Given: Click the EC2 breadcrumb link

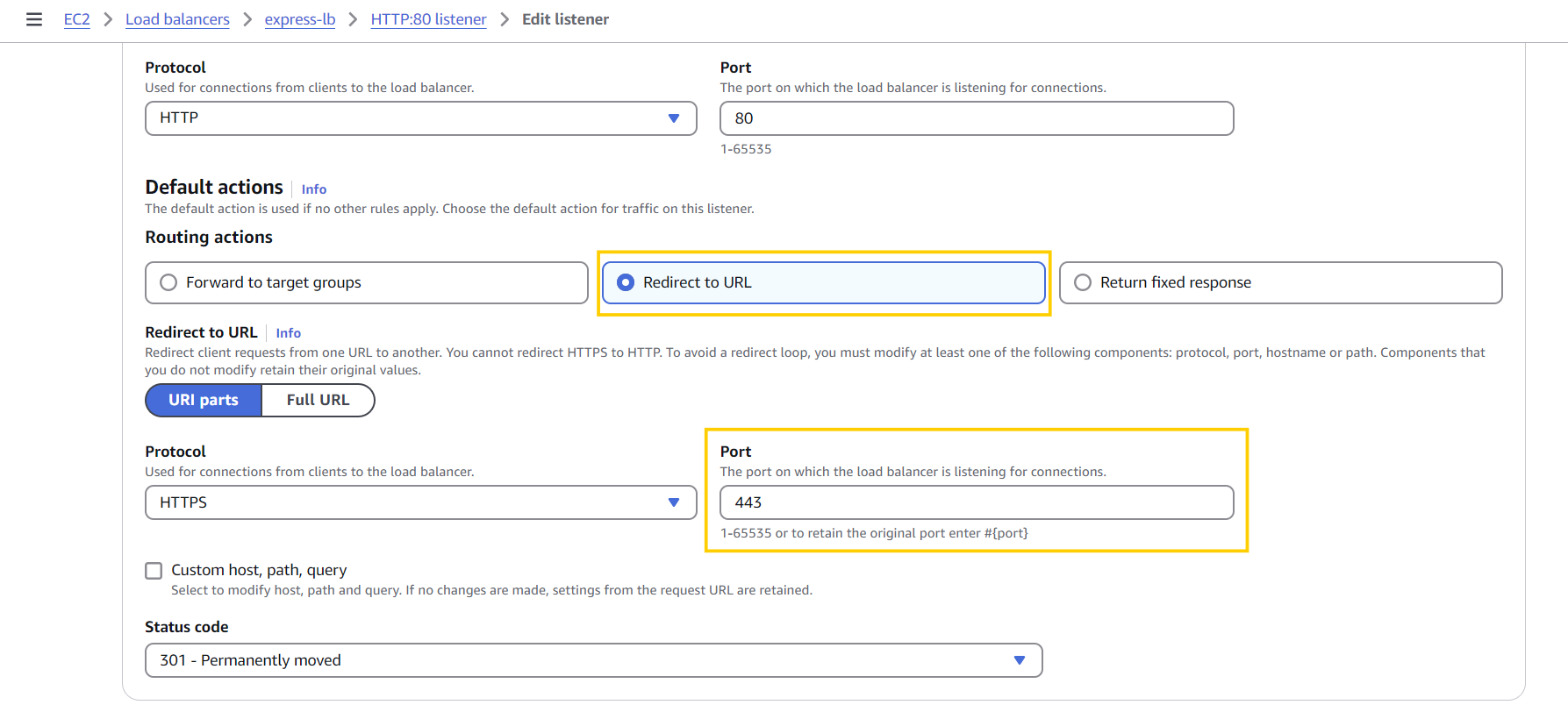Looking at the screenshot, I should click(x=76, y=19).
